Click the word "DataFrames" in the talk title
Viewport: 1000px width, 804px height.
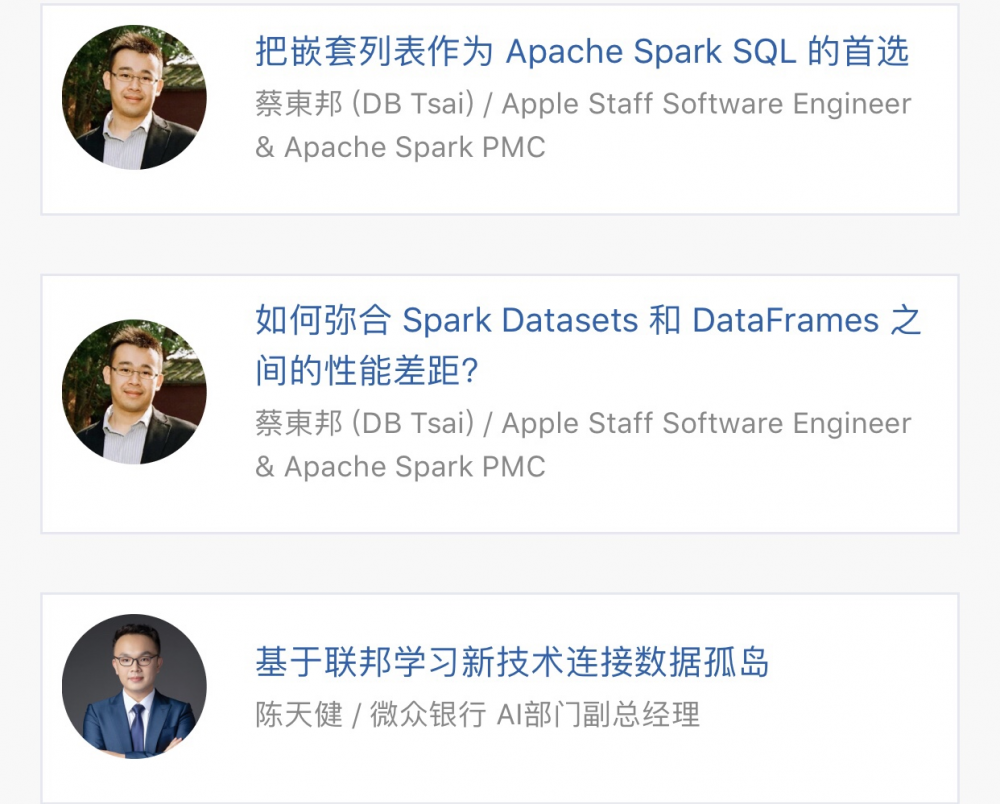[785, 321]
